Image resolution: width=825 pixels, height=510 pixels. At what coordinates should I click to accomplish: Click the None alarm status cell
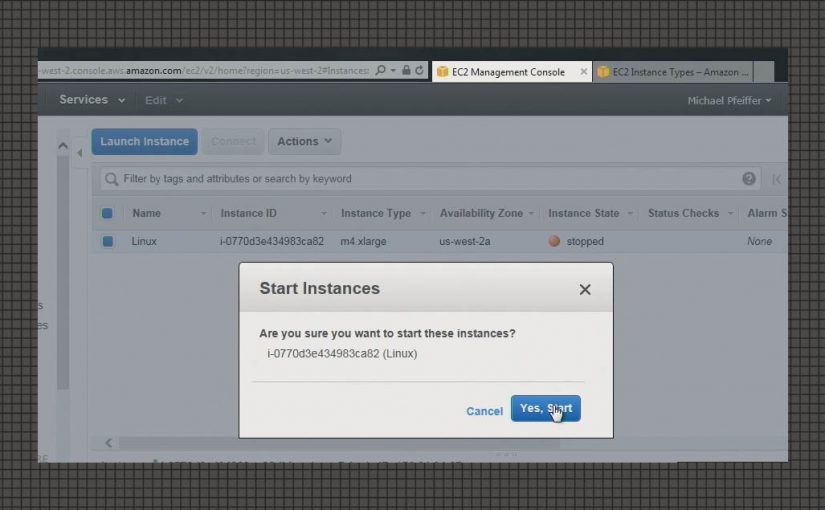759,241
